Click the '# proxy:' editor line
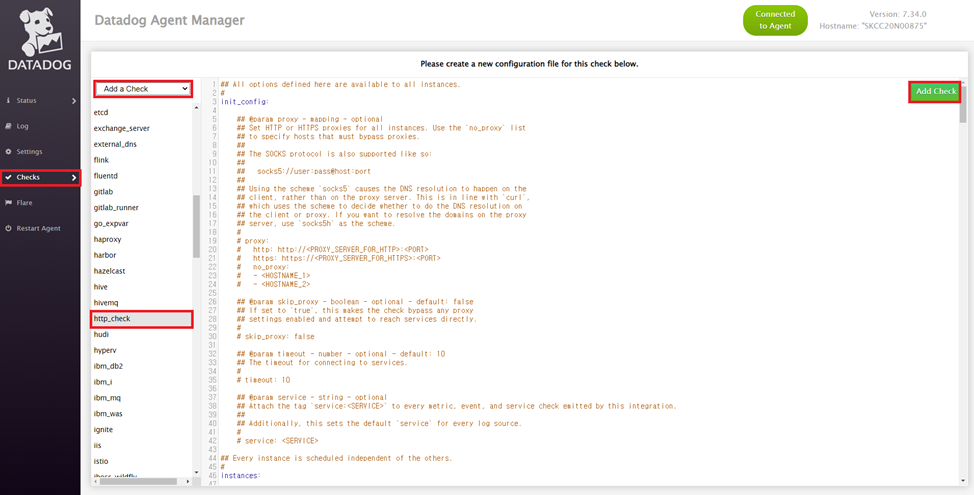 coord(251,240)
